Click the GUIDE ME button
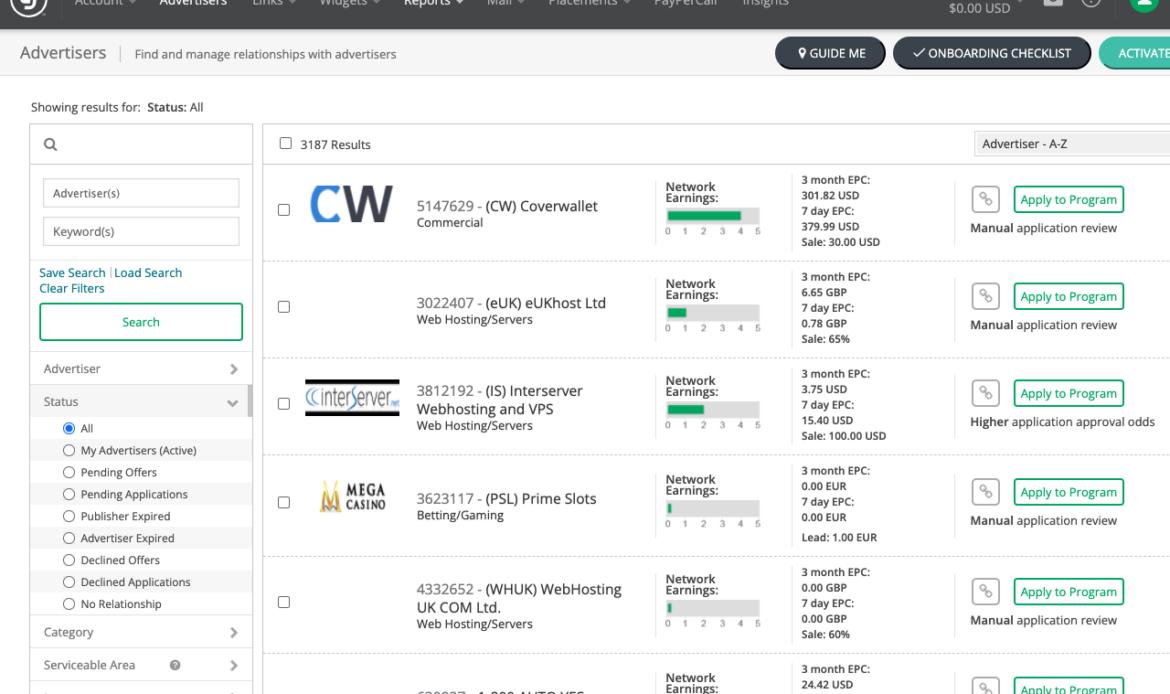 tap(830, 53)
